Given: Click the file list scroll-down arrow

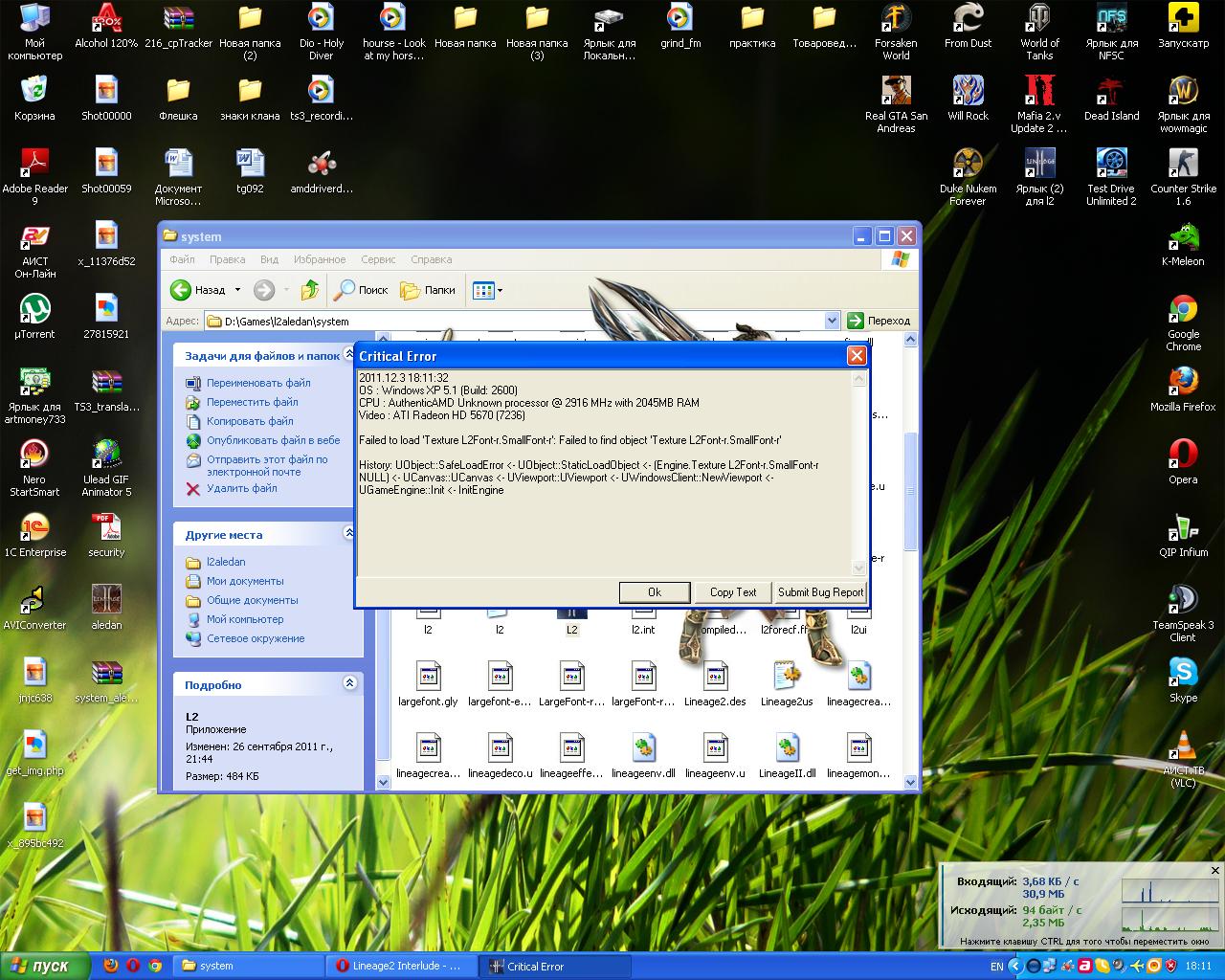Looking at the screenshot, I should click(910, 782).
